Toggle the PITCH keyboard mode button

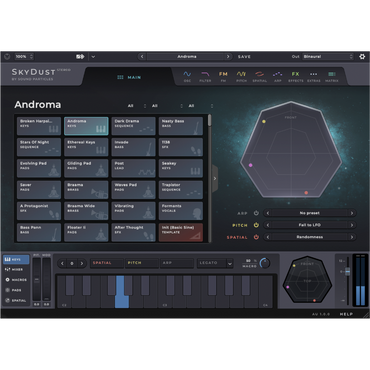click(x=142, y=263)
